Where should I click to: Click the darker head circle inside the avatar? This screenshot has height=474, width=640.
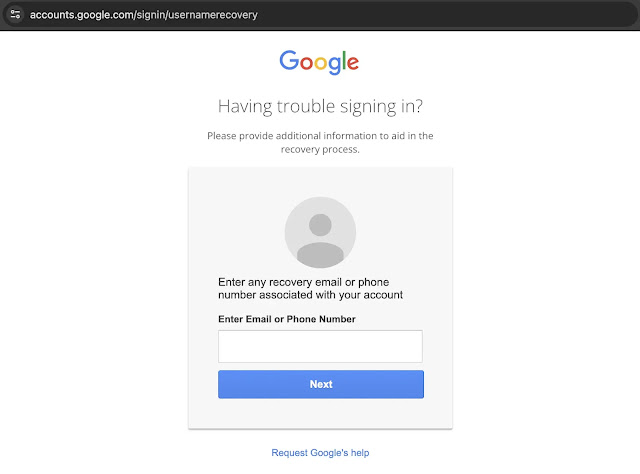(320, 225)
